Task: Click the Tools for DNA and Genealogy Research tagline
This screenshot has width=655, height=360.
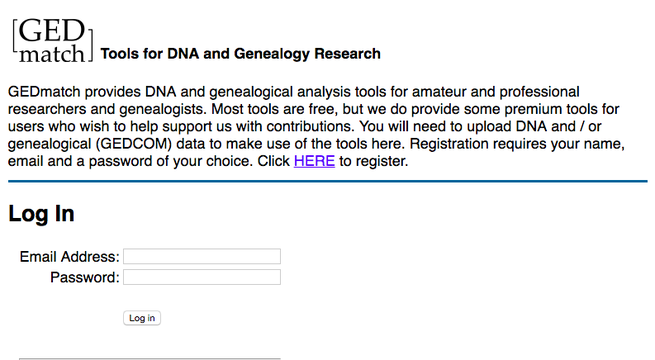Action: click(x=241, y=54)
